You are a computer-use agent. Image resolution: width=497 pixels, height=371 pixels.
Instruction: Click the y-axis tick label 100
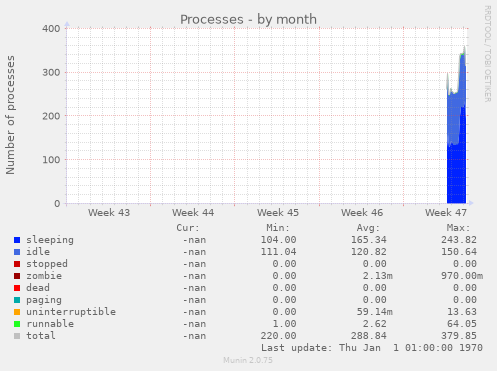coord(51,160)
